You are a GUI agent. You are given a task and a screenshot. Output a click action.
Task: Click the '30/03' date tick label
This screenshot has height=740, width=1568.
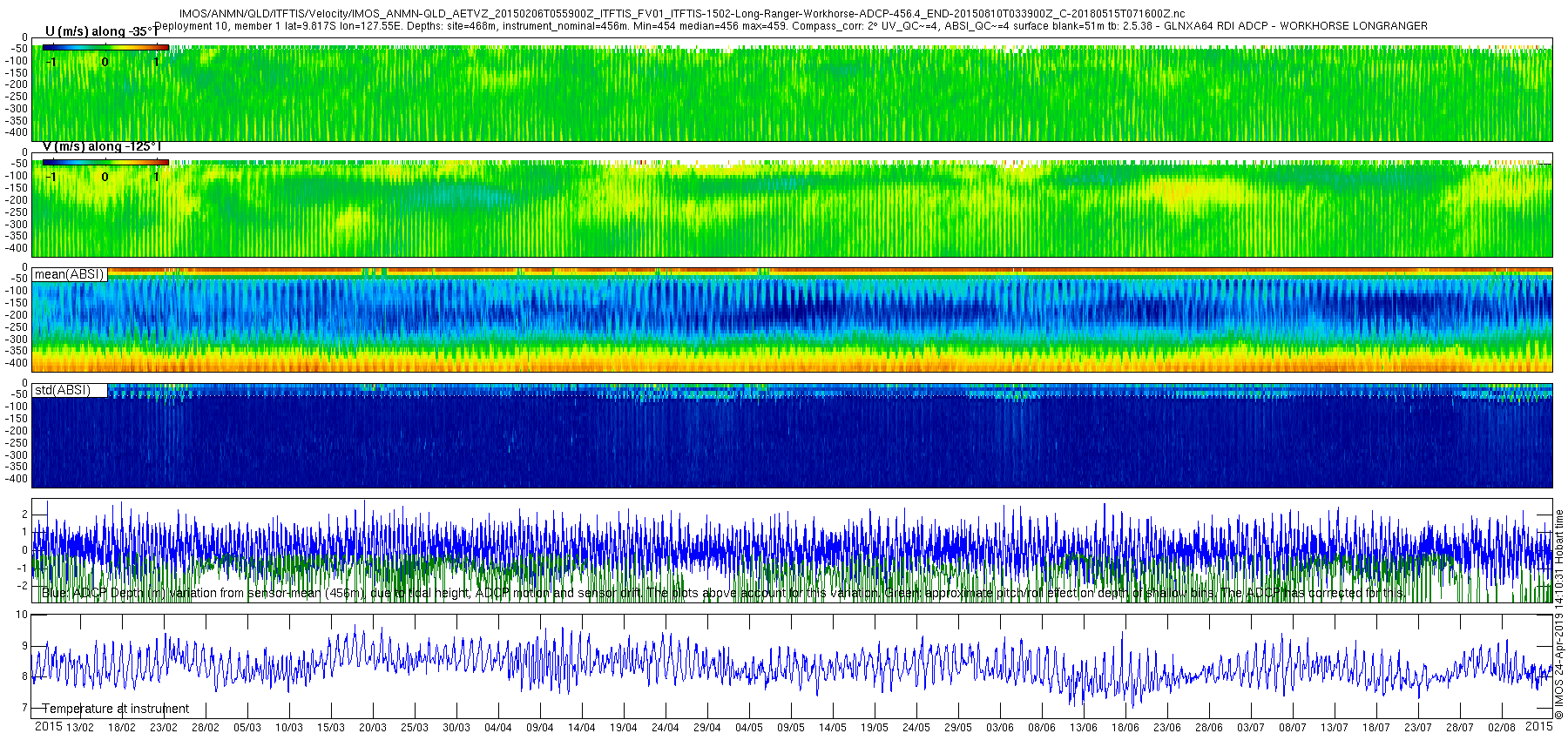[456, 728]
